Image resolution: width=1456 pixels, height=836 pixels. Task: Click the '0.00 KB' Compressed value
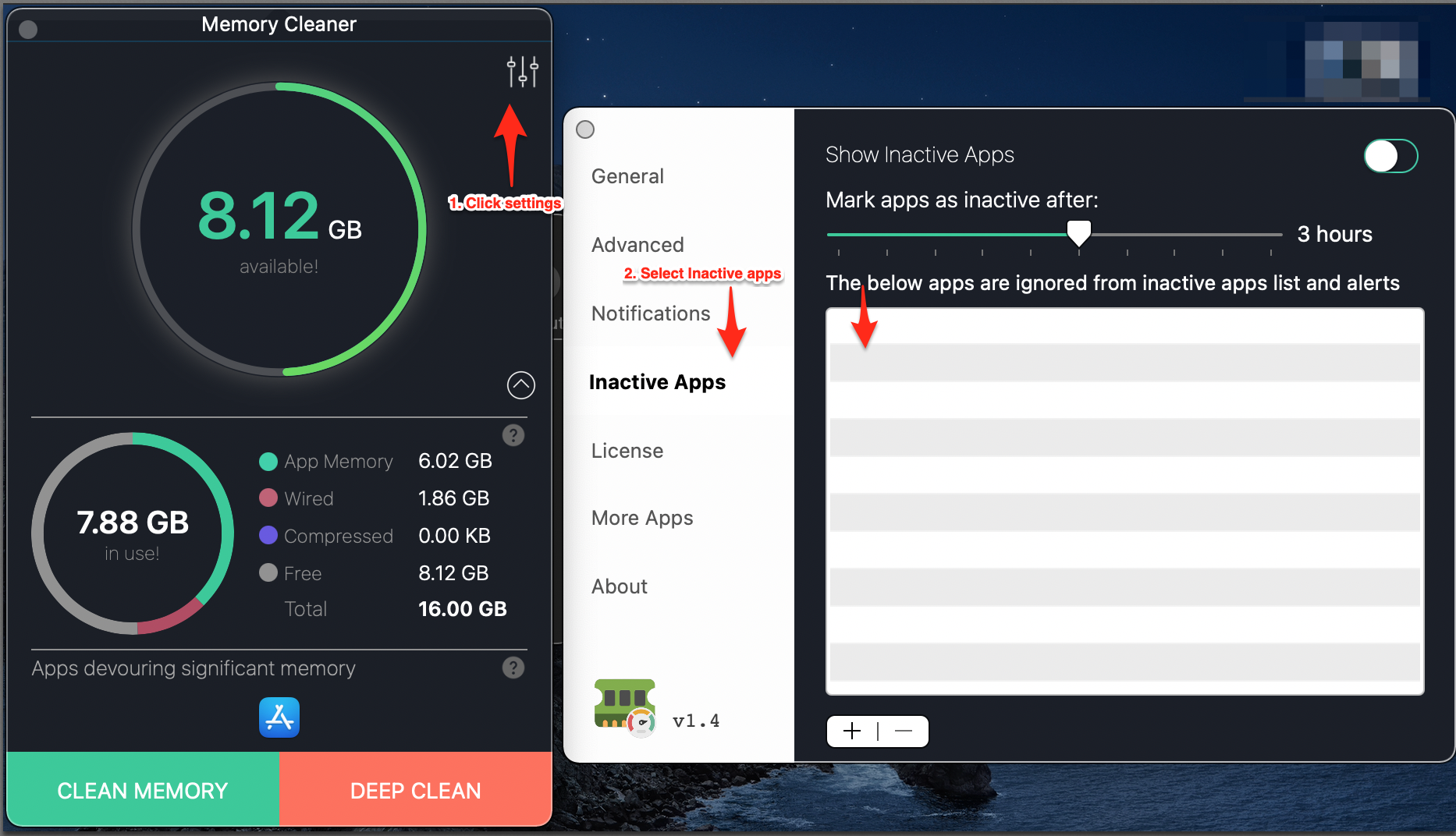point(454,536)
